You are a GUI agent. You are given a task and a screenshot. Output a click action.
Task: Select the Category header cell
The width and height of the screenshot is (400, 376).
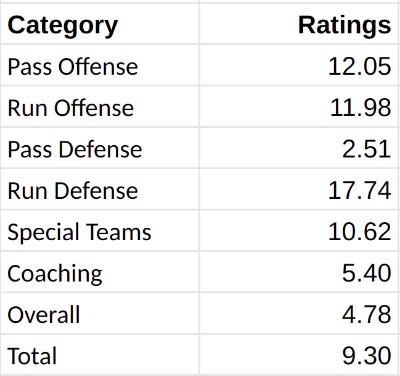point(100,24)
